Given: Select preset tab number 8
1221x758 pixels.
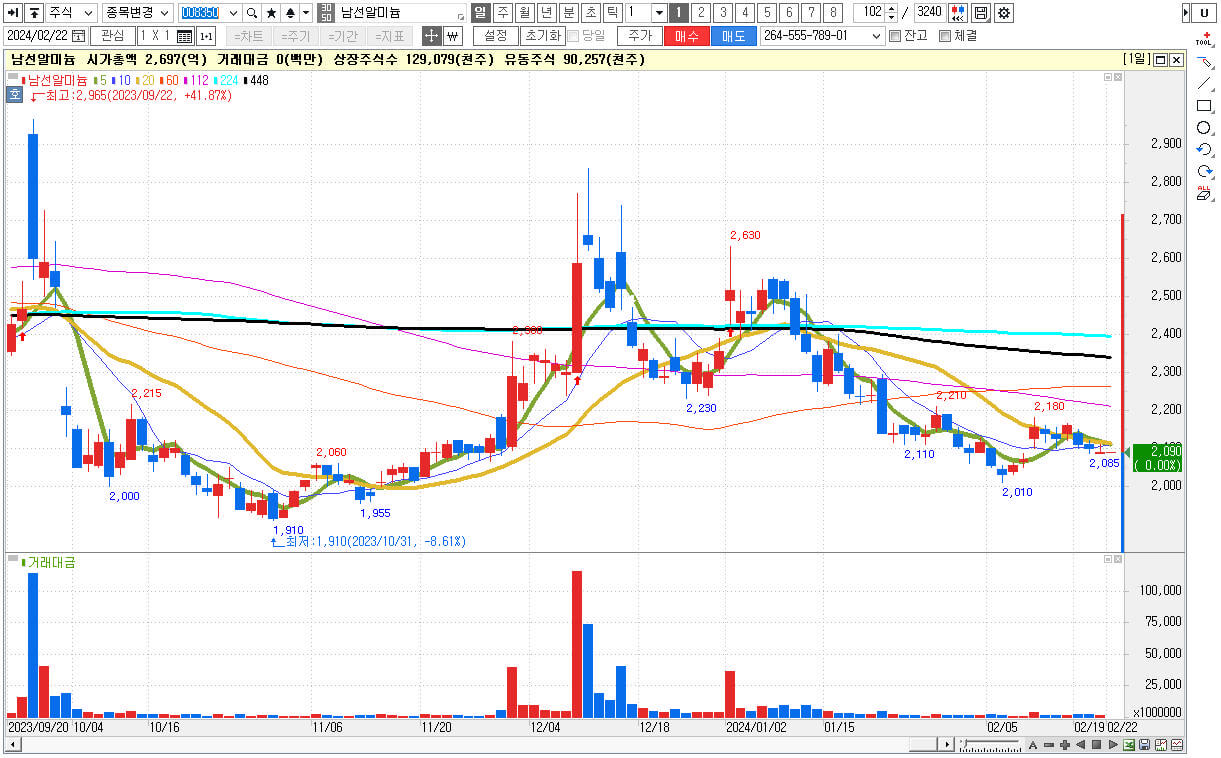Looking at the screenshot, I should (x=832, y=13).
